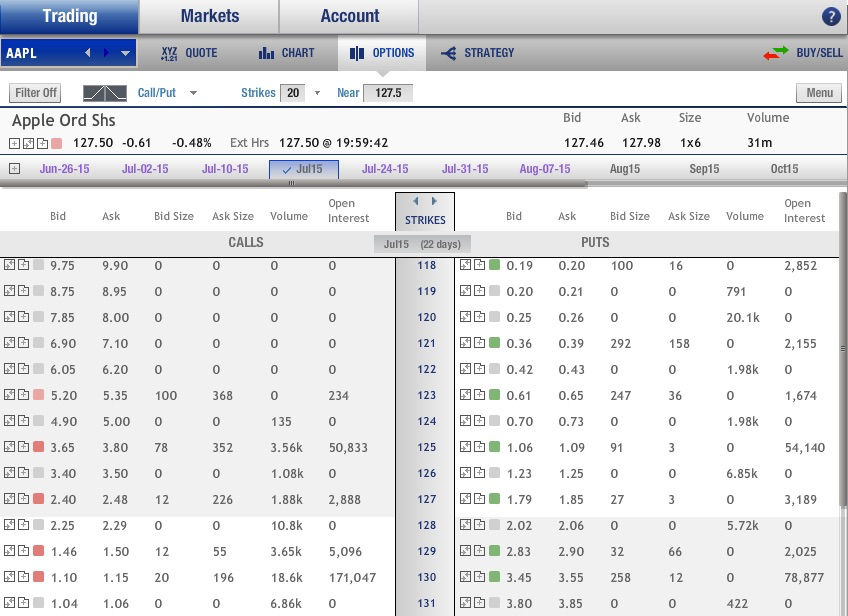This screenshot has height=616, width=848.
Task: Click red indicator square on 125 call
Action: 38,447
